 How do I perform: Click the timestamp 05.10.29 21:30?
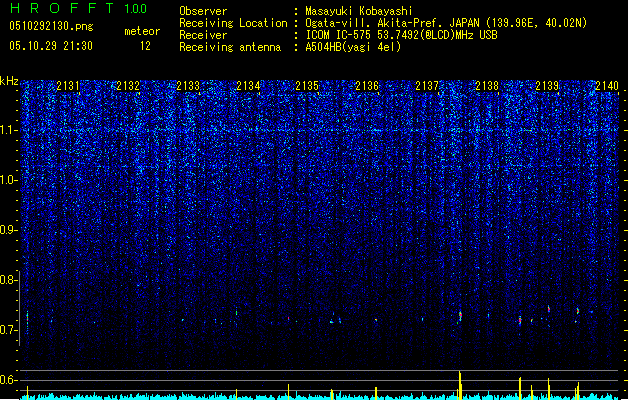51,46
